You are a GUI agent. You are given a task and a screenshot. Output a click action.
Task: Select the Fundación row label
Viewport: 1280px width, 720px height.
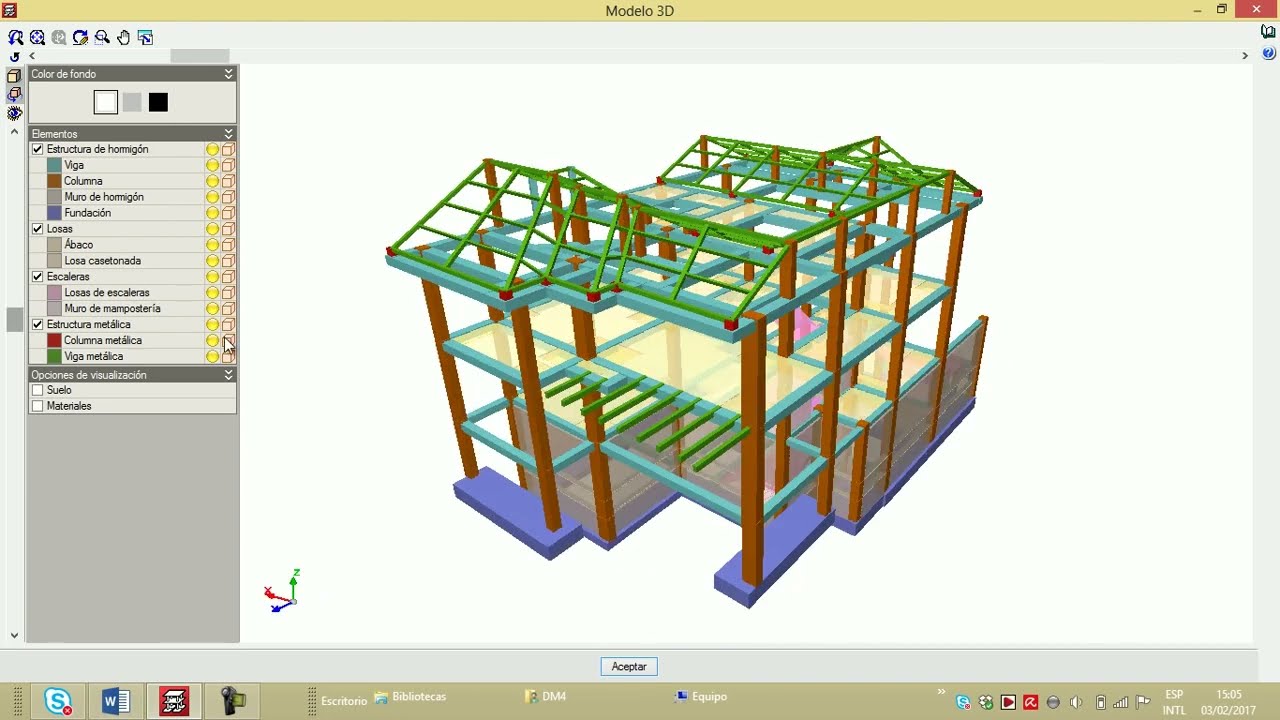(88, 213)
